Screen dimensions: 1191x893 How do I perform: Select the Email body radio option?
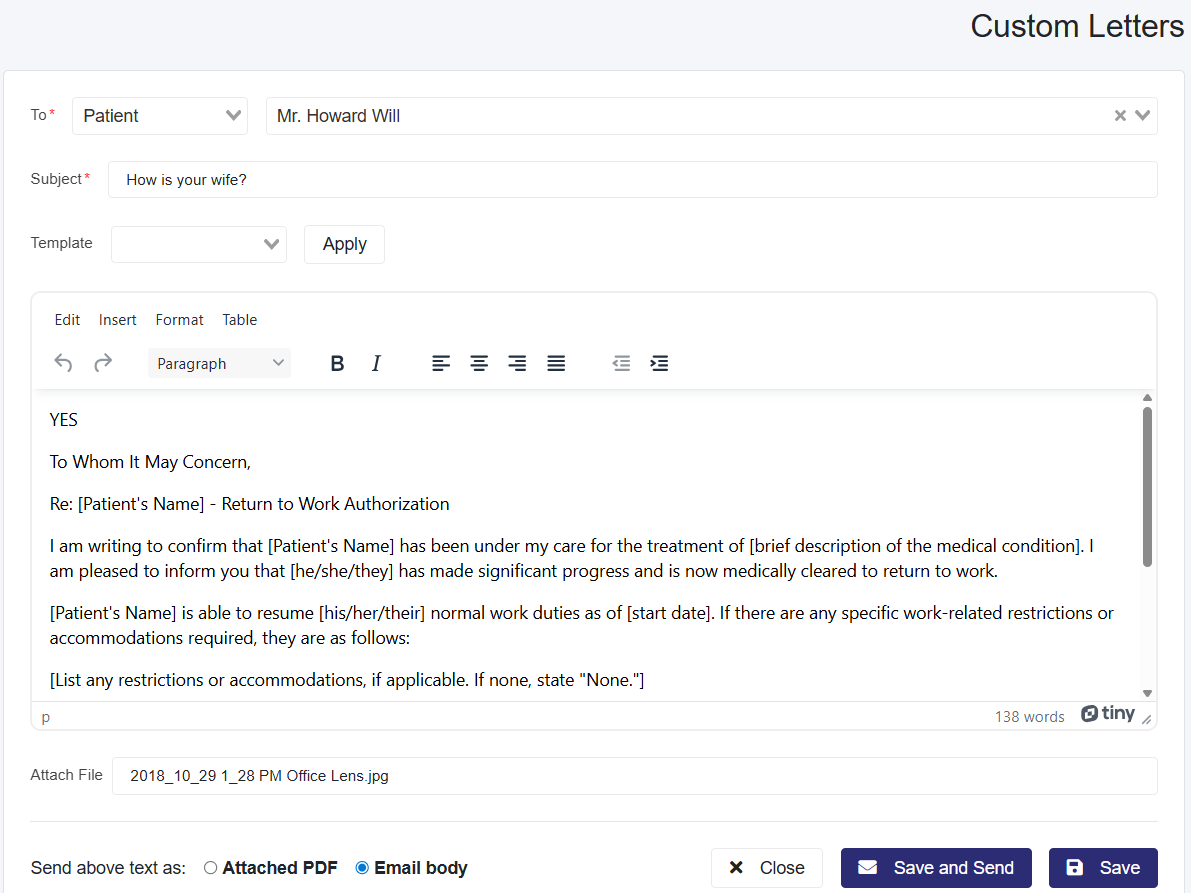(x=362, y=868)
